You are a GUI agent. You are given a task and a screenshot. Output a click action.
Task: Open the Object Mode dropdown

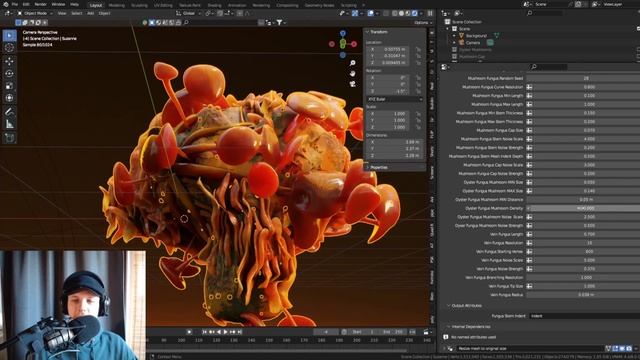click(x=35, y=13)
